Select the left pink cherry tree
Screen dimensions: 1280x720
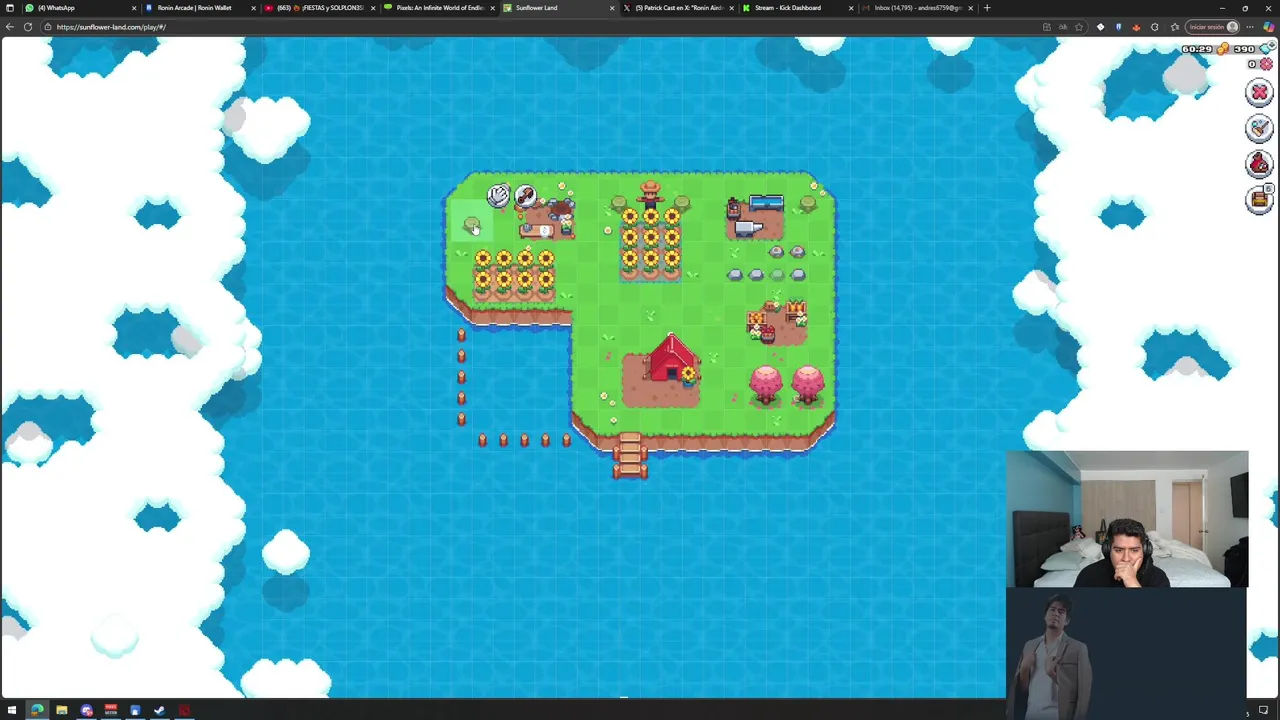click(x=766, y=385)
